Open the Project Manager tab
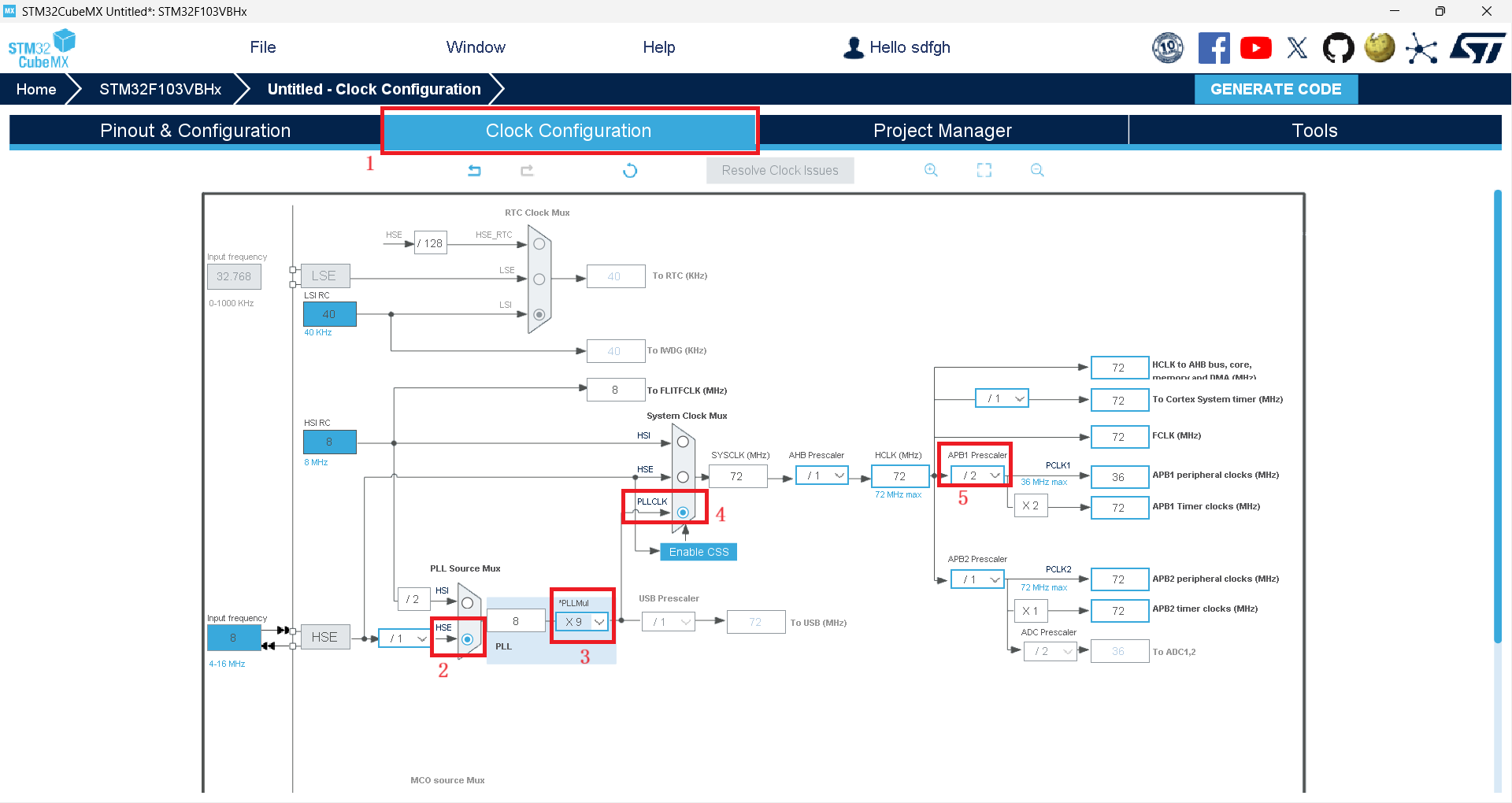Screen dimensions: 1512x803 [x=943, y=131]
